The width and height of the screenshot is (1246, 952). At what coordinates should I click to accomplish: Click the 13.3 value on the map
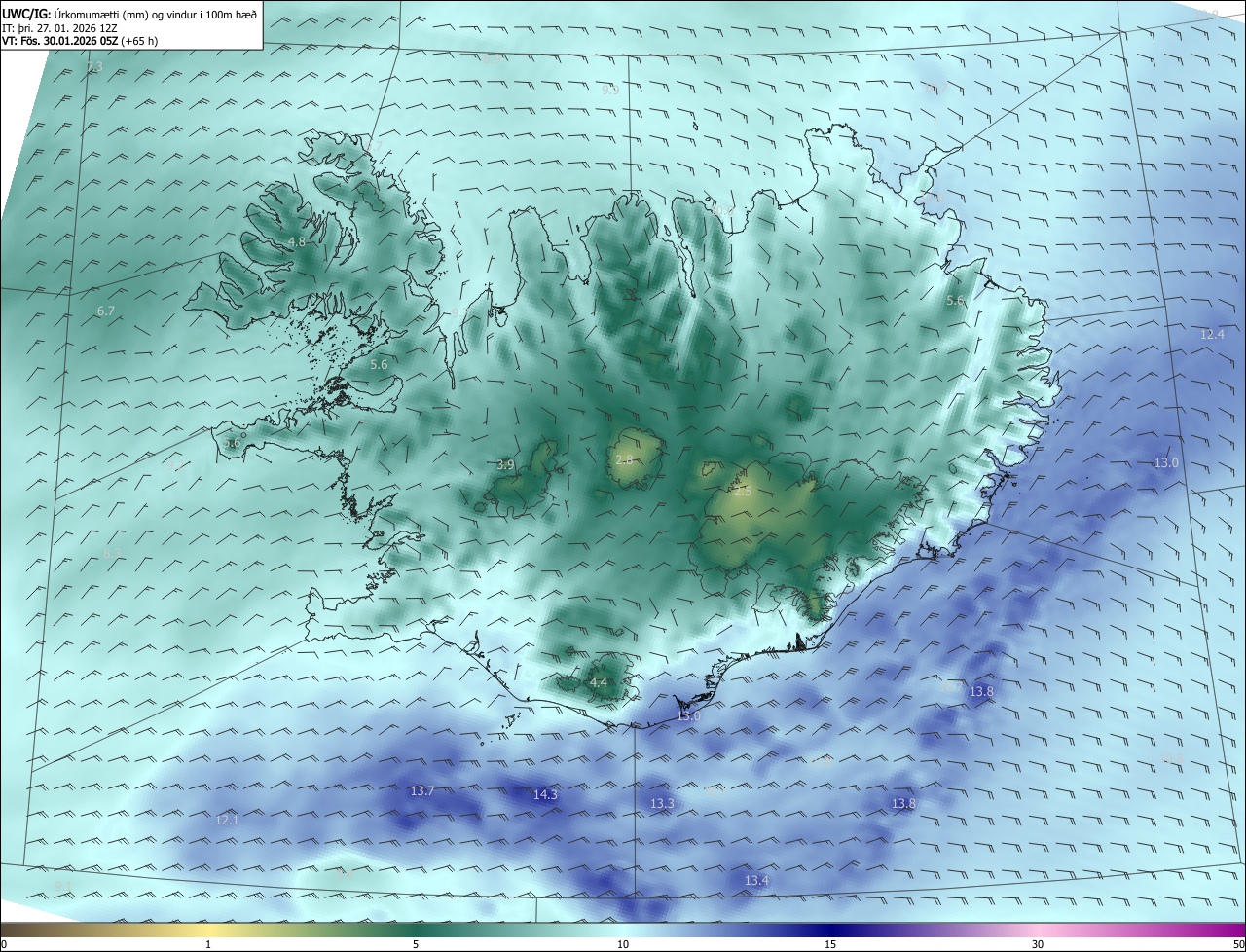point(662,804)
